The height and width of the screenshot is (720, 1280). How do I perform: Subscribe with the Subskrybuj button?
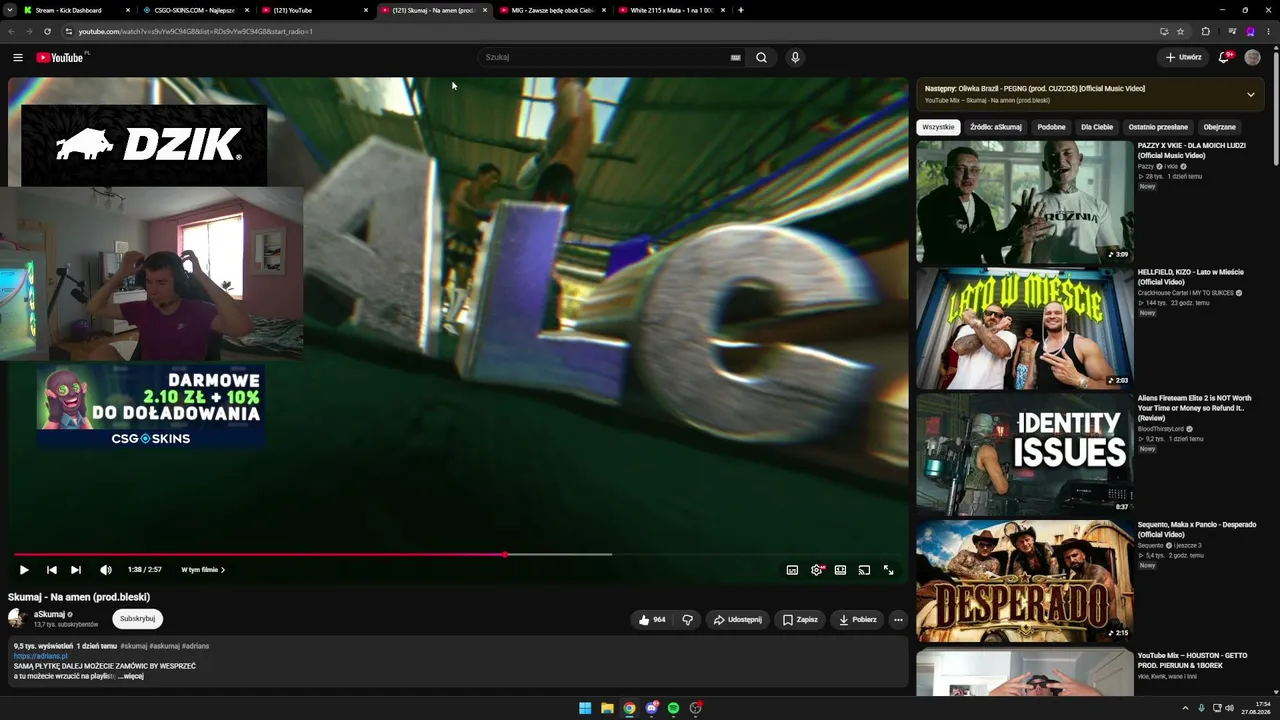[x=138, y=619]
